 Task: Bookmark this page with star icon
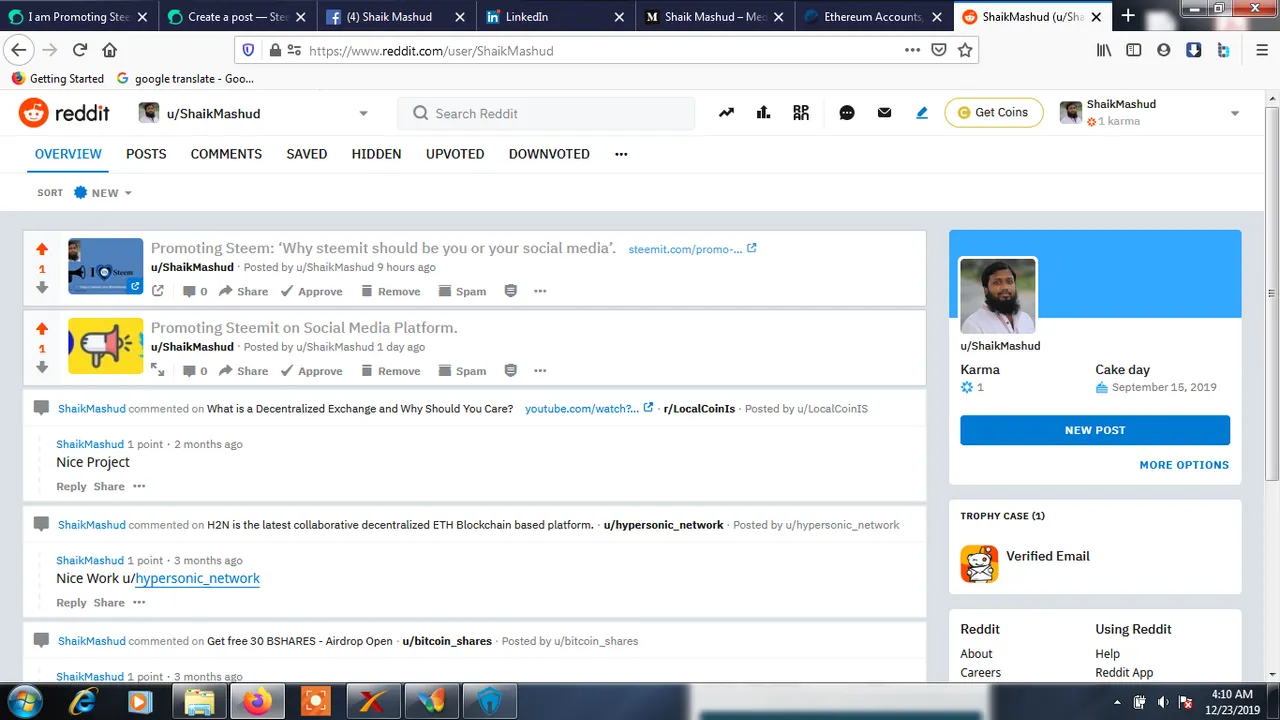965,50
